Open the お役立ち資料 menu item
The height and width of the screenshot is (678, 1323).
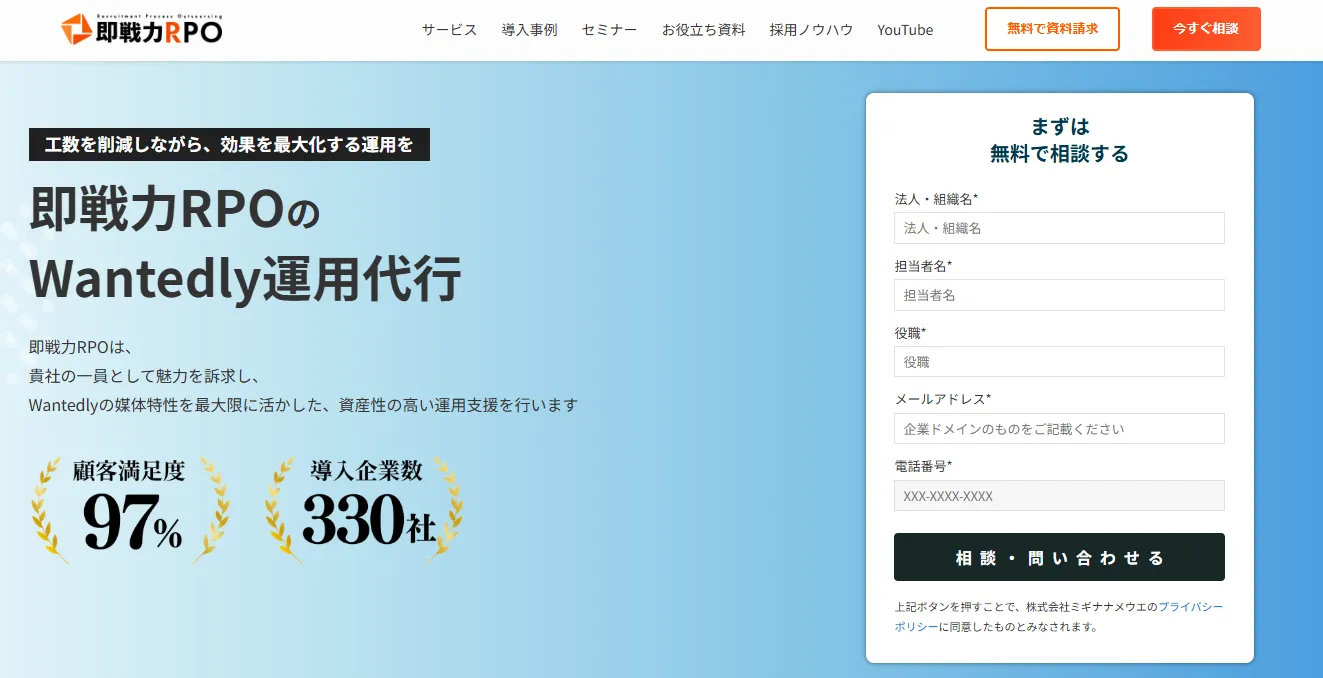703,30
